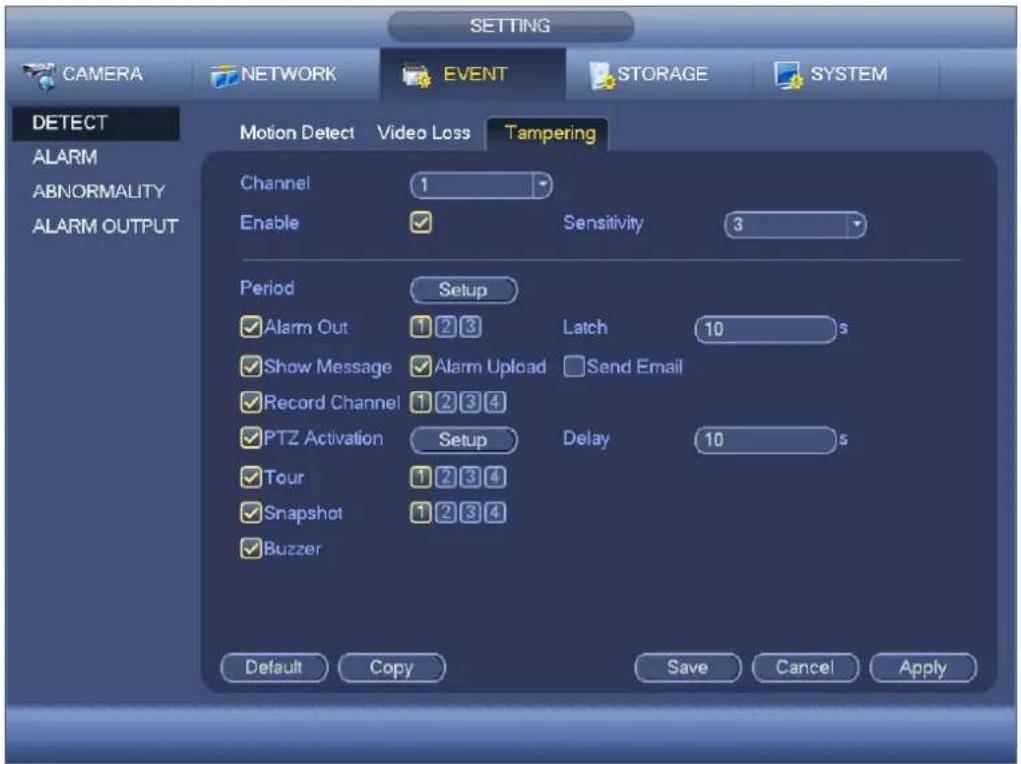
Task: Enable the Send Email checkbox
Action: coord(574,367)
